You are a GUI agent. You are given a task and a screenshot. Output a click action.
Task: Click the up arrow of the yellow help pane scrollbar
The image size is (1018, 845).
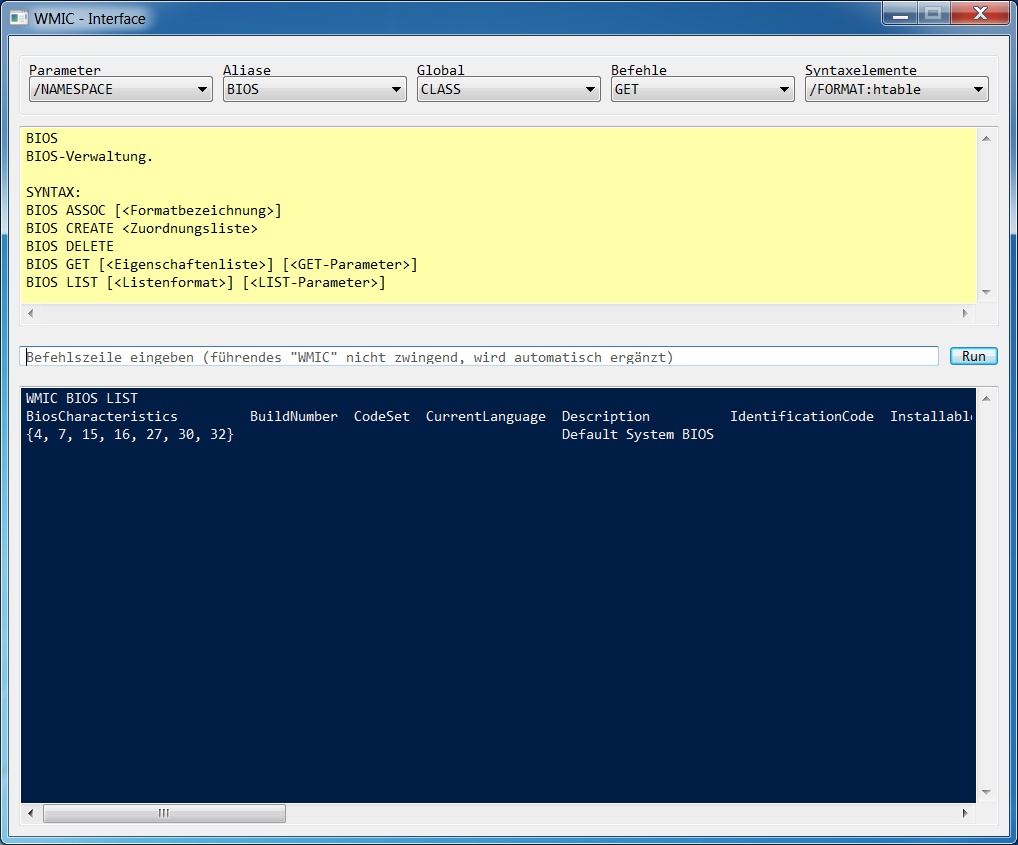987,139
